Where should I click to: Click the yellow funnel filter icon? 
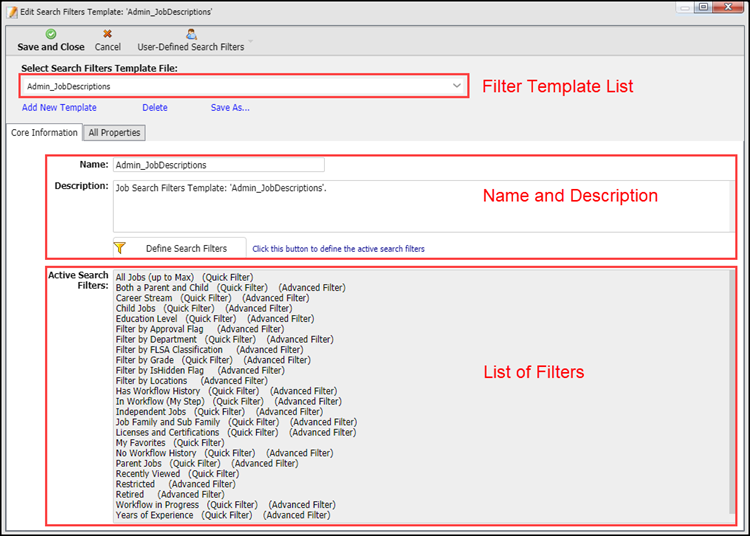point(120,248)
